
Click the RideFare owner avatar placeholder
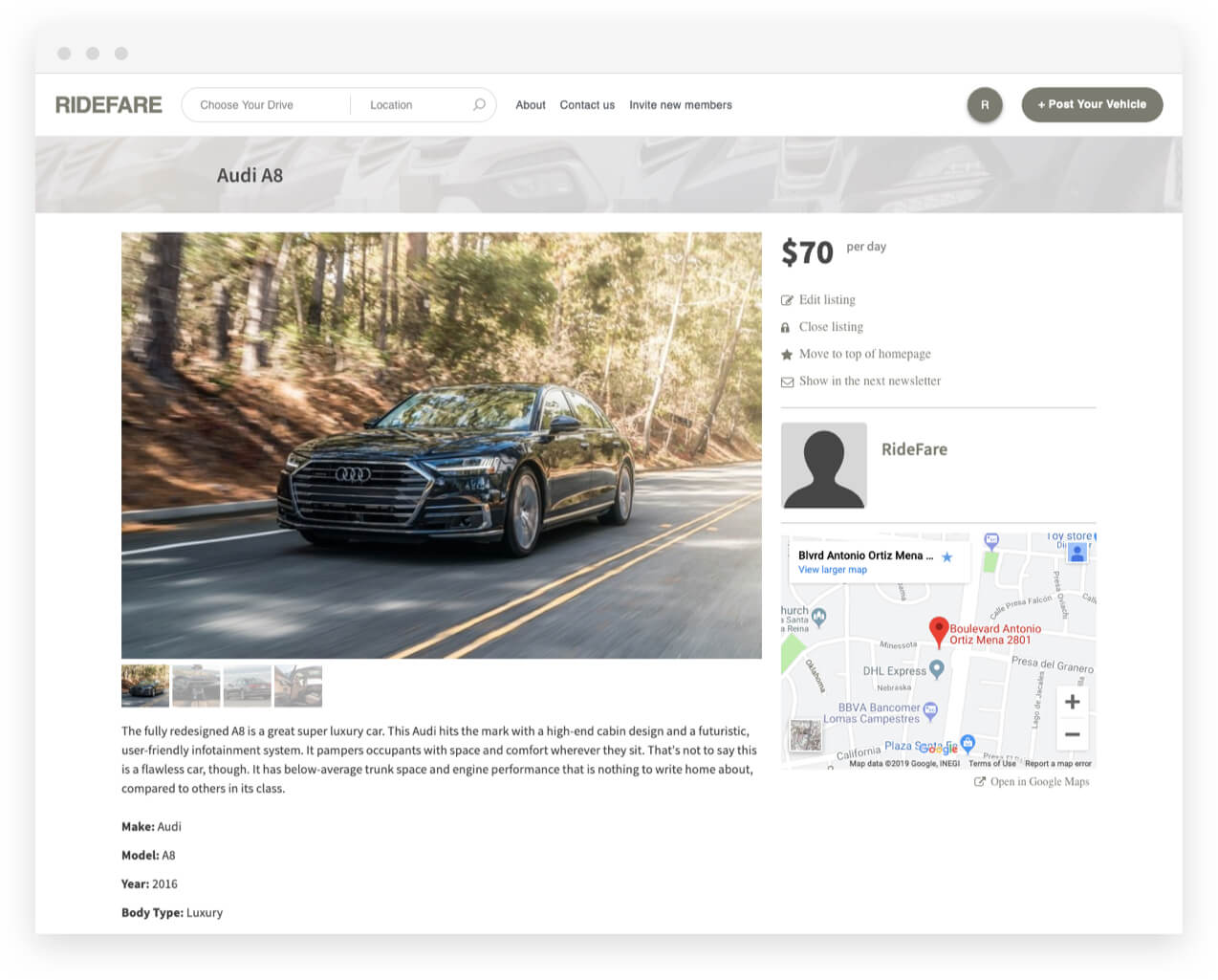[824, 466]
